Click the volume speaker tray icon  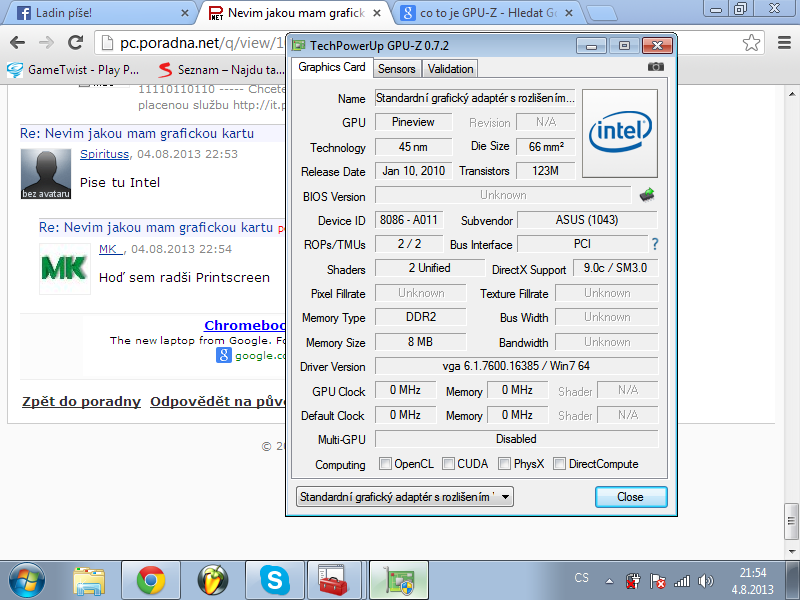click(x=708, y=580)
